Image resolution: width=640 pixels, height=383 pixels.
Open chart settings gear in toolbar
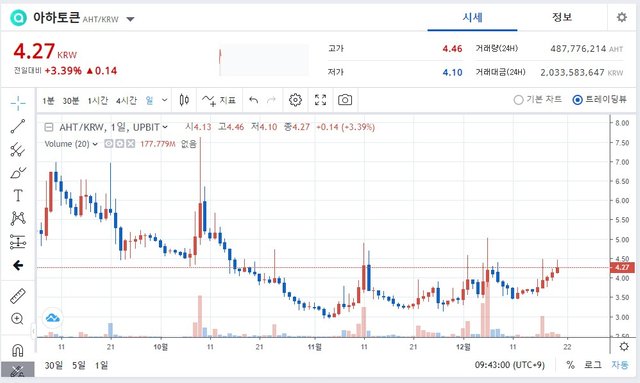[x=295, y=100]
